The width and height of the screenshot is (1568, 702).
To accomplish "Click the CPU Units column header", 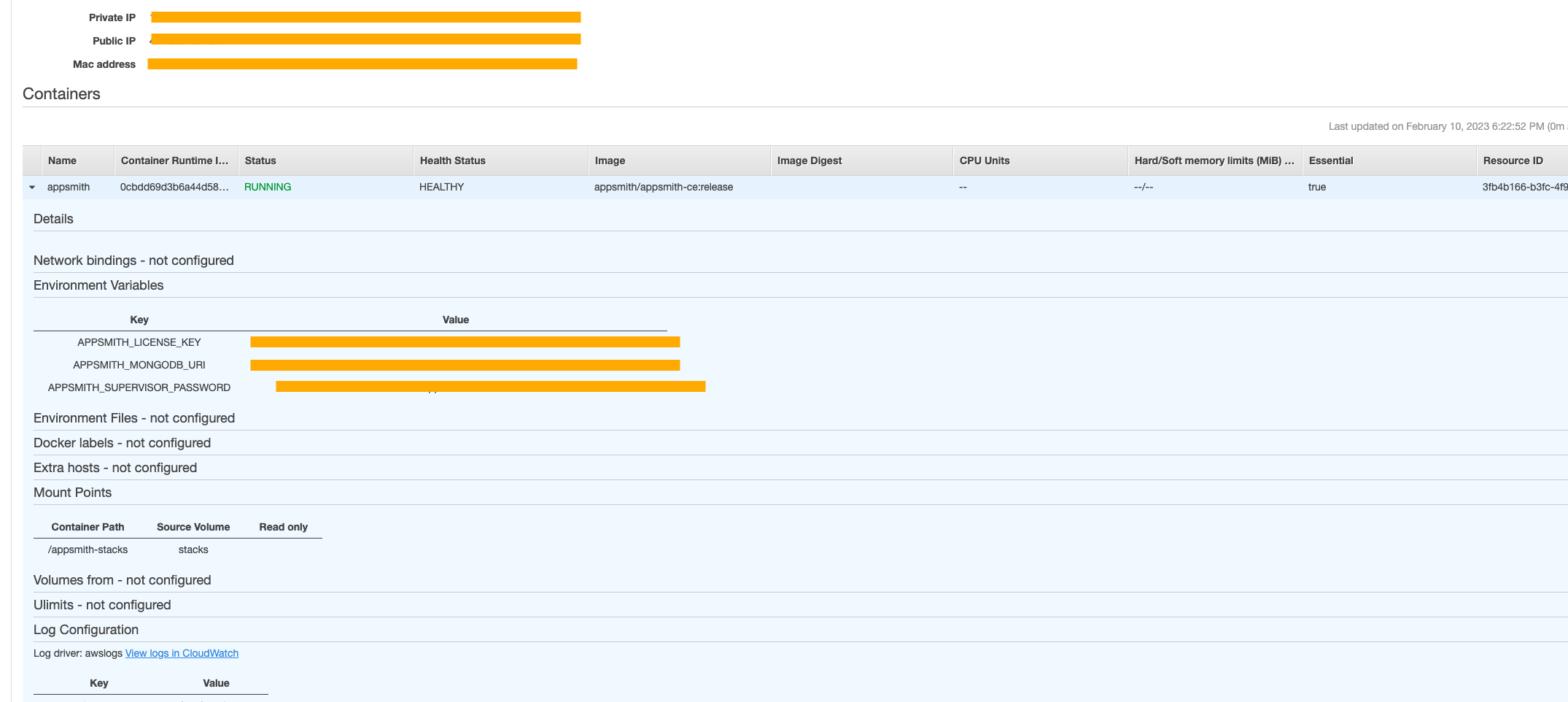I will click(984, 160).
